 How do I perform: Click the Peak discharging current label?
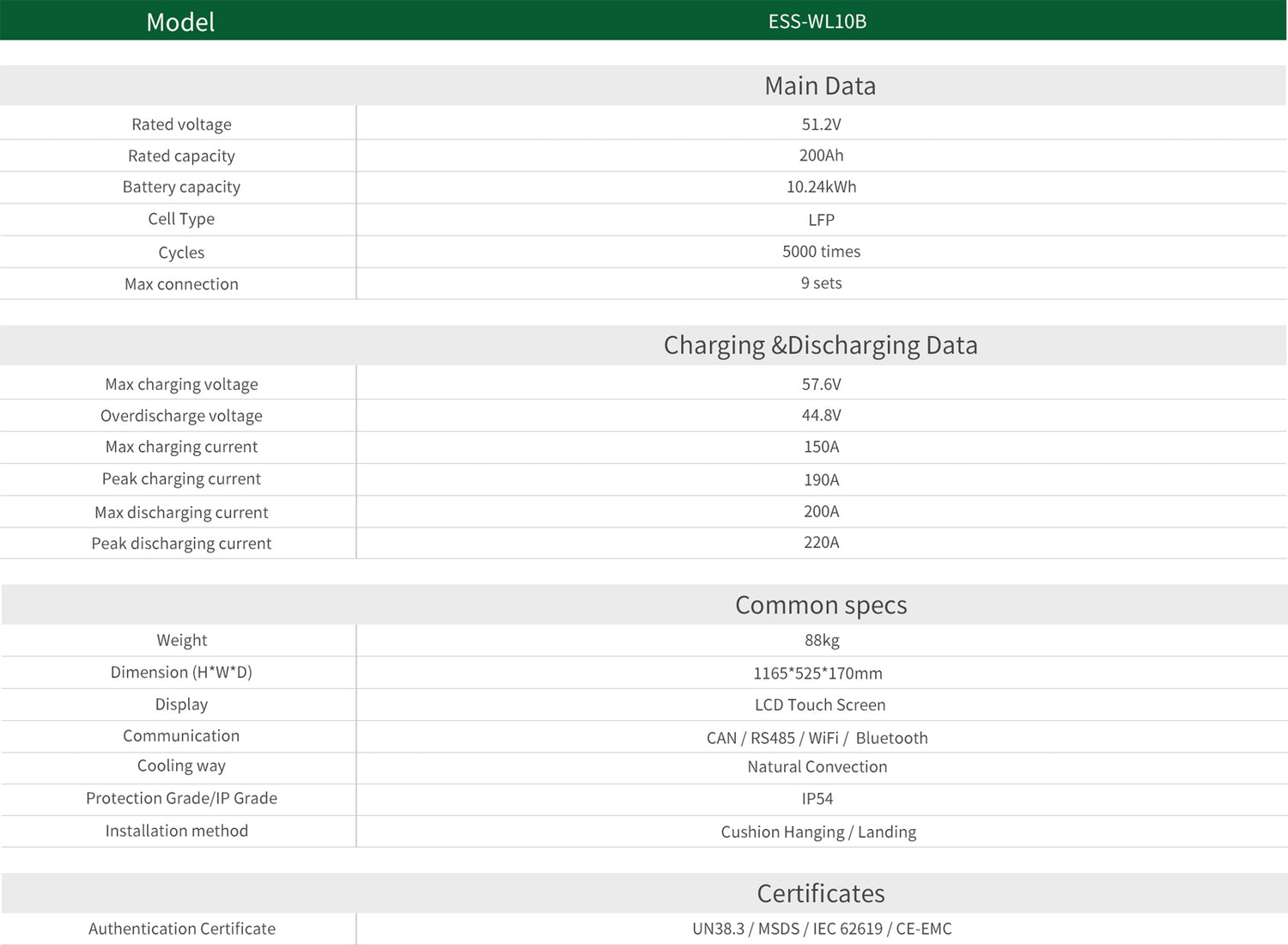[x=181, y=544]
